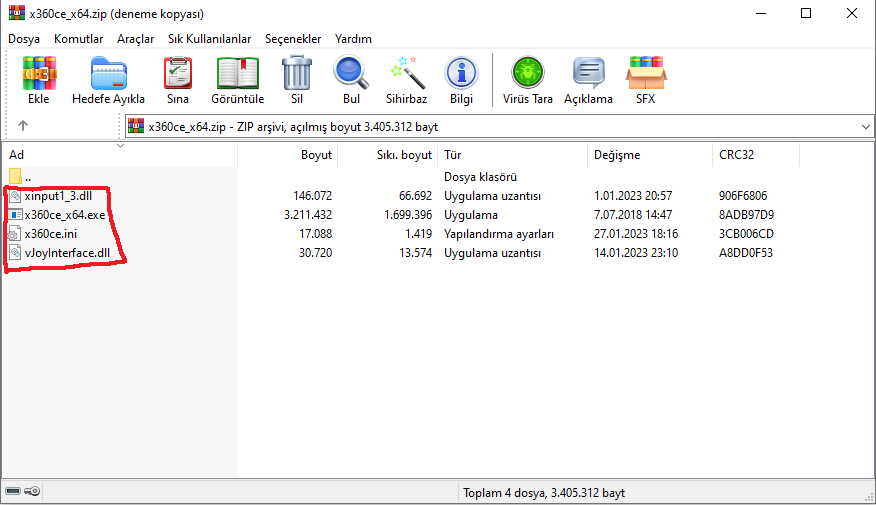Click the status bar total files text
Screen dimensions: 876x505
544,493
